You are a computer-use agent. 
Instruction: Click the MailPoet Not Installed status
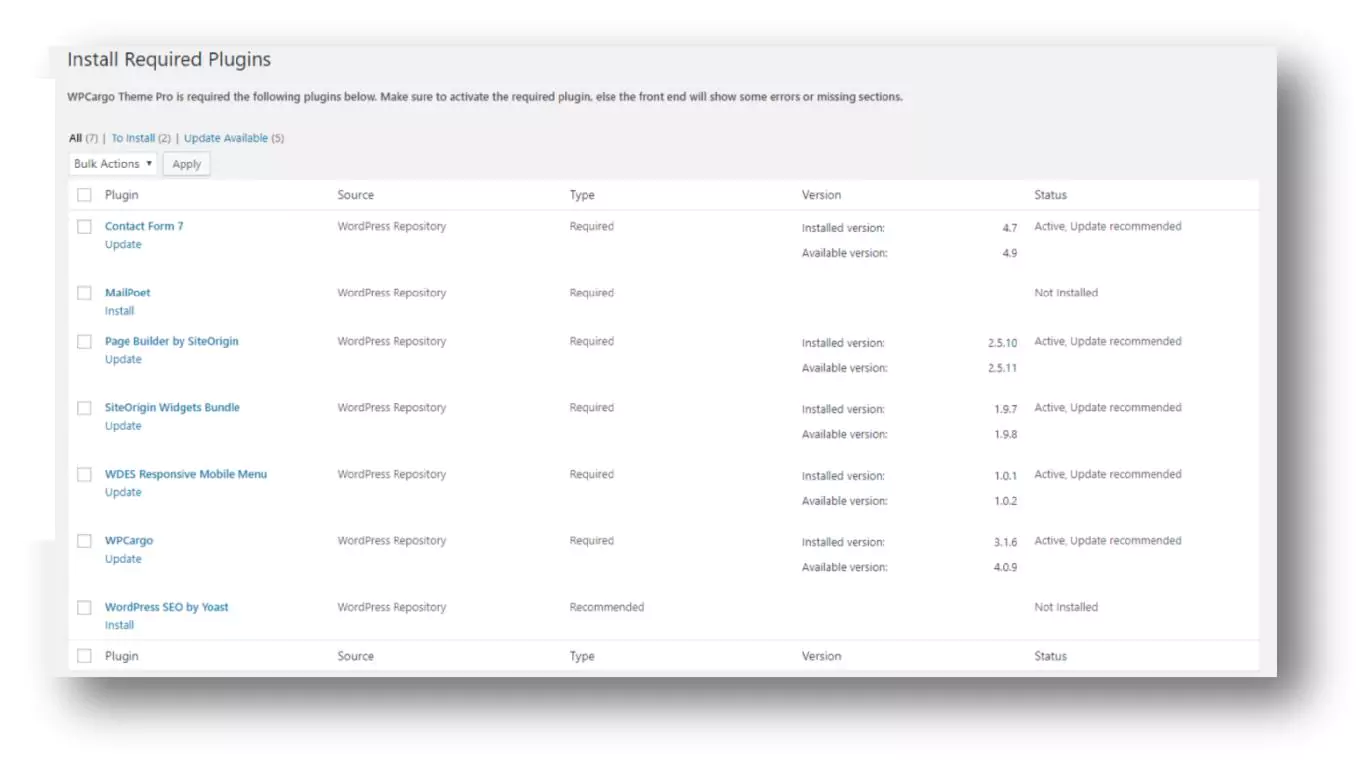tap(1066, 293)
